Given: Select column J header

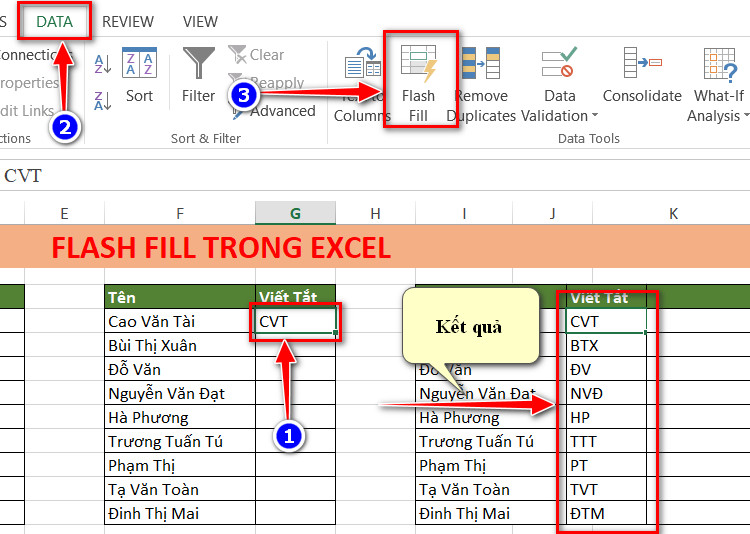Looking at the screenshot, I should coord(552,213).
